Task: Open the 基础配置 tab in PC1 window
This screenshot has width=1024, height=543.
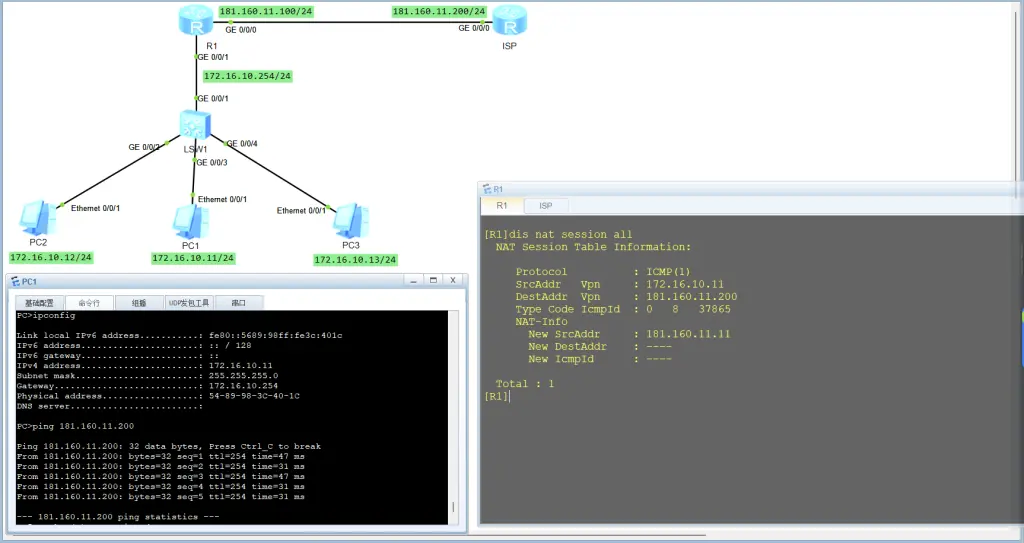Action: click(40, 302)
